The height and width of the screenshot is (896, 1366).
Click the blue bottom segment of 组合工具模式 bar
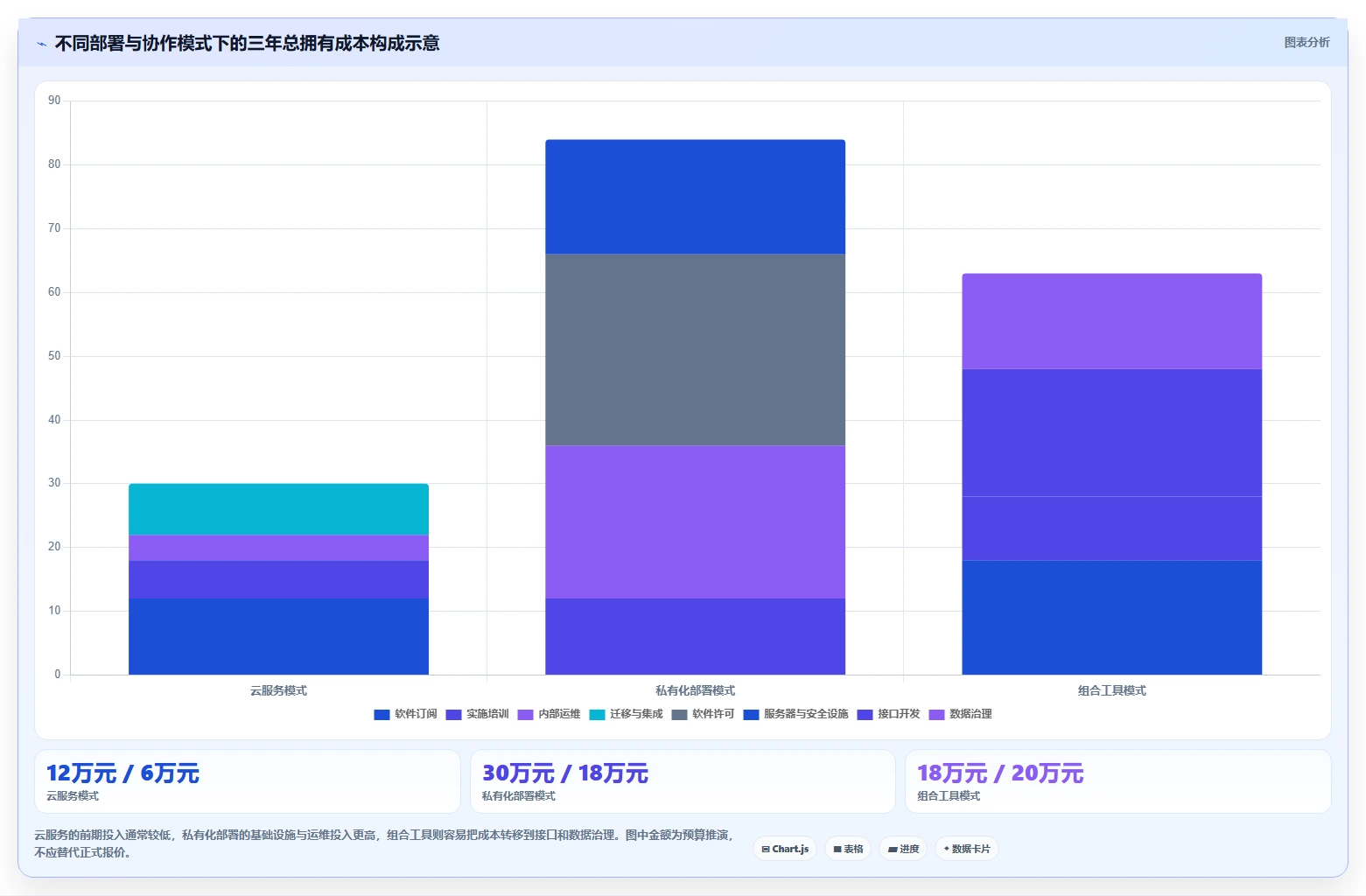1111,617
